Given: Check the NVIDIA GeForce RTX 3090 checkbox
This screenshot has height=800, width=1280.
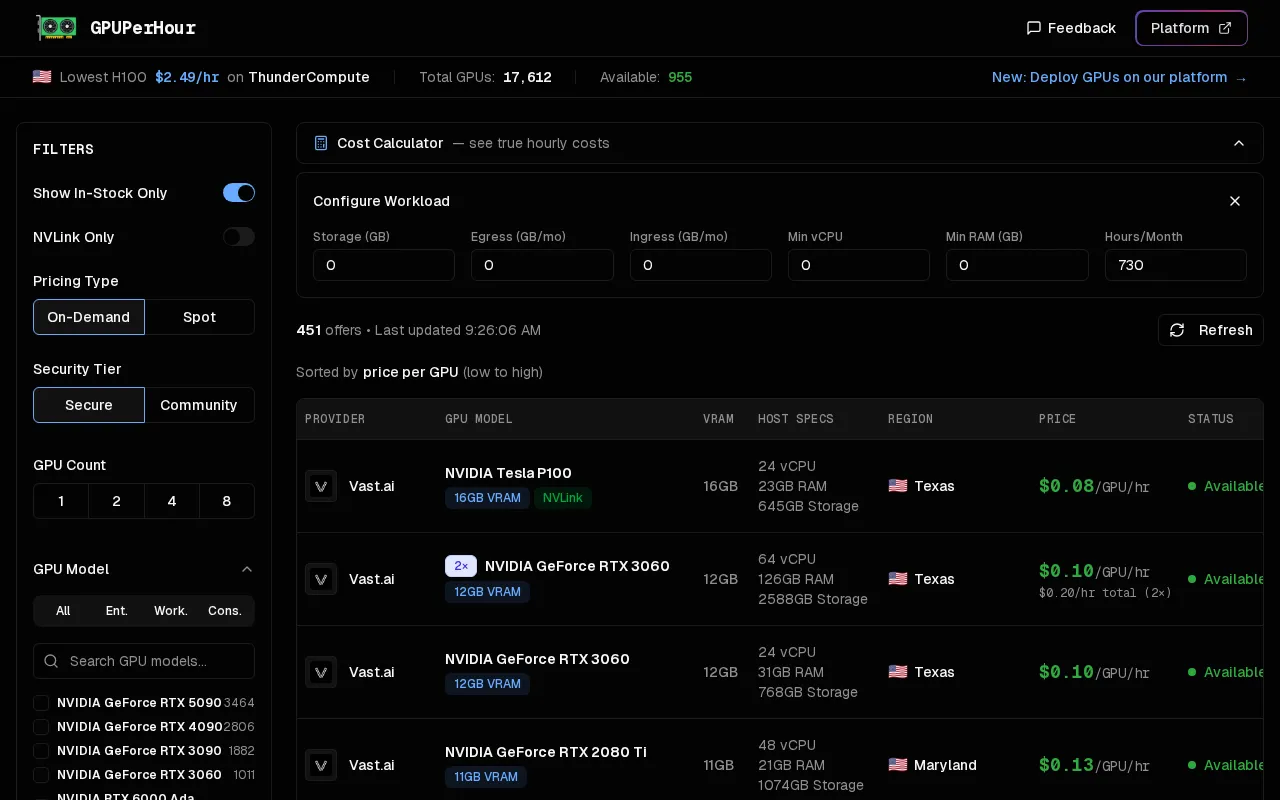Looking at the screenshot, I should (41, 751).
